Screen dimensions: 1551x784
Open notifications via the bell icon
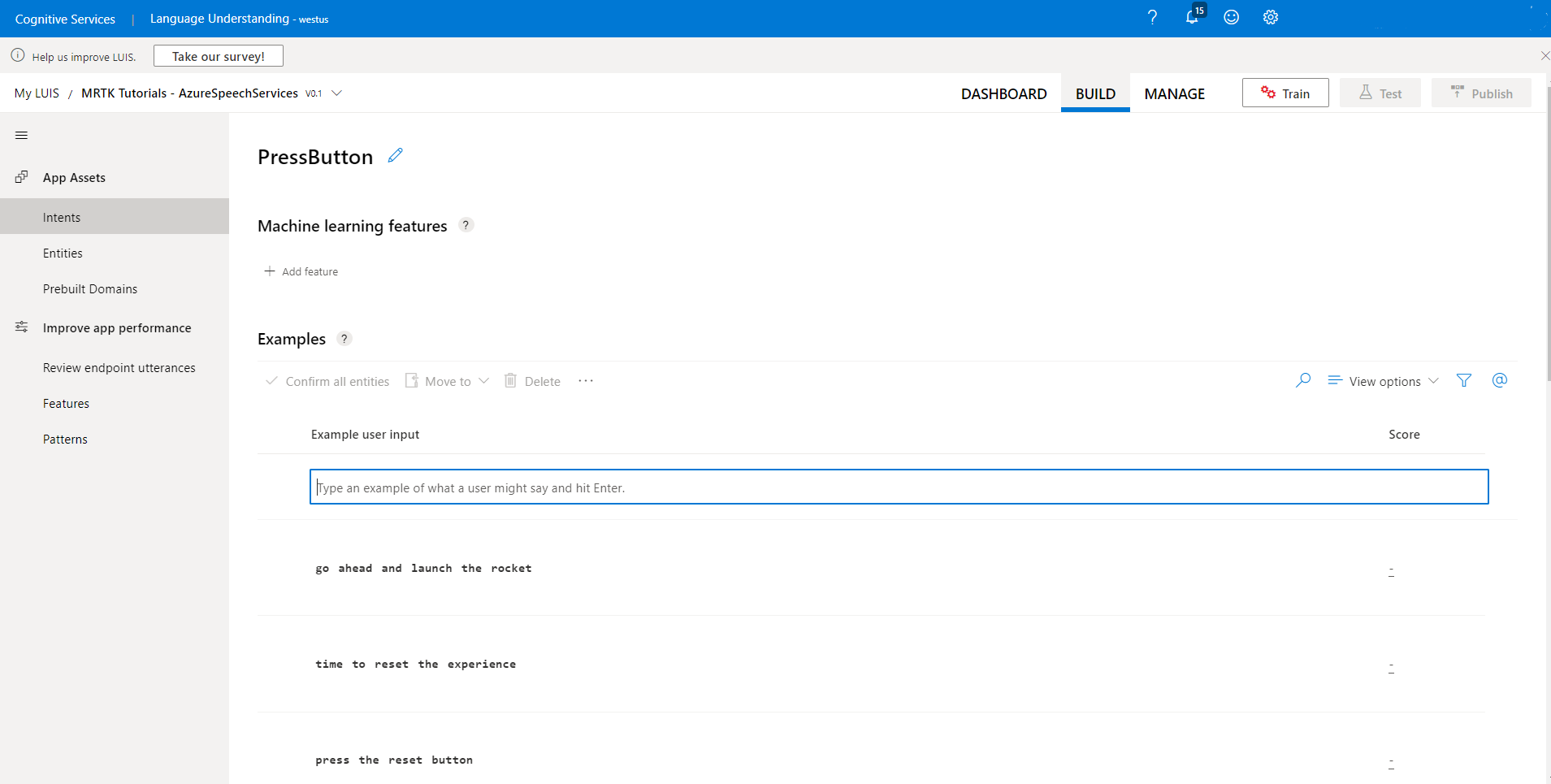pos(1192,17)
